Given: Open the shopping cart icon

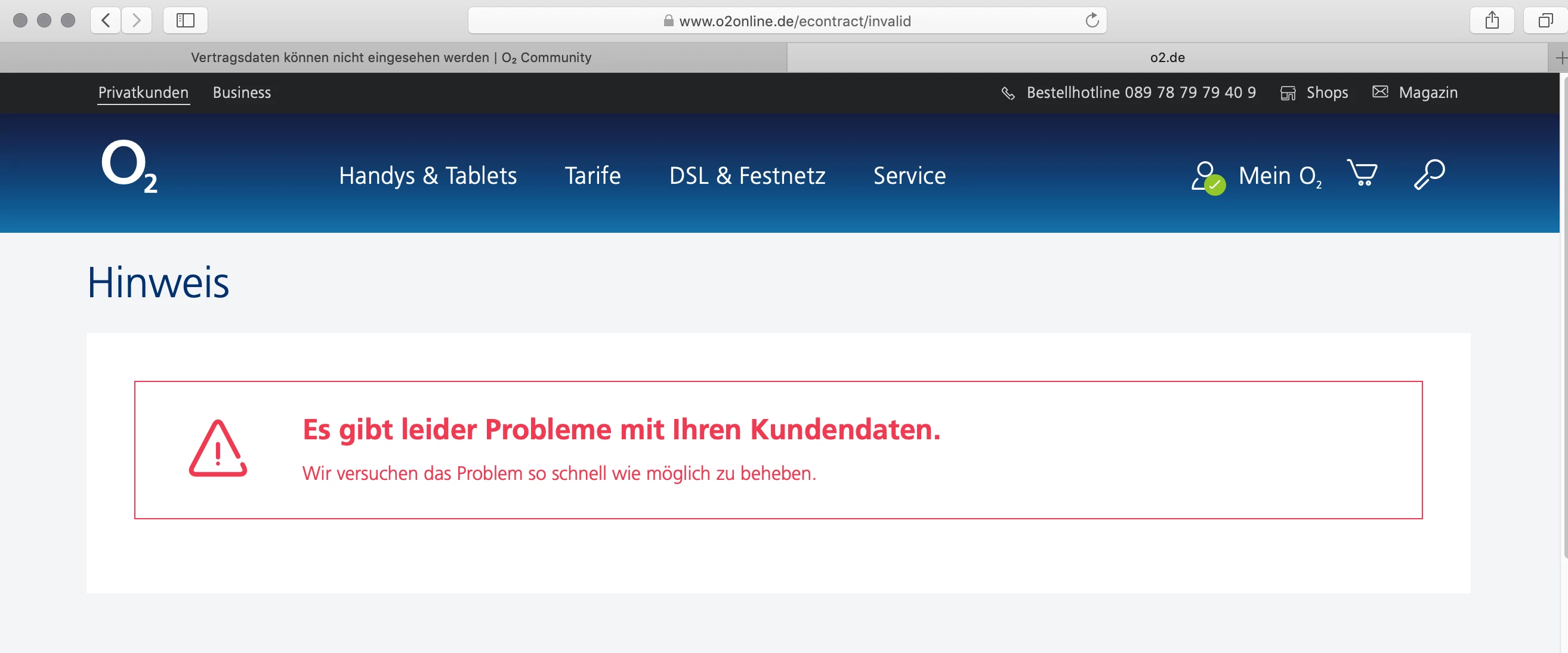Looking at the screenshot, I should pyautogui.click(x=1362, y=174).
